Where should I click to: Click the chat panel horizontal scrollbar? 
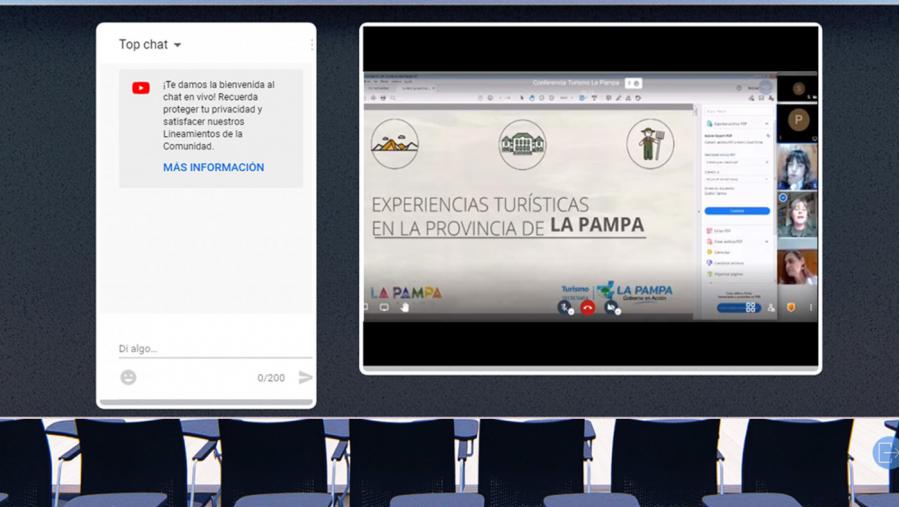coord(206,402)
